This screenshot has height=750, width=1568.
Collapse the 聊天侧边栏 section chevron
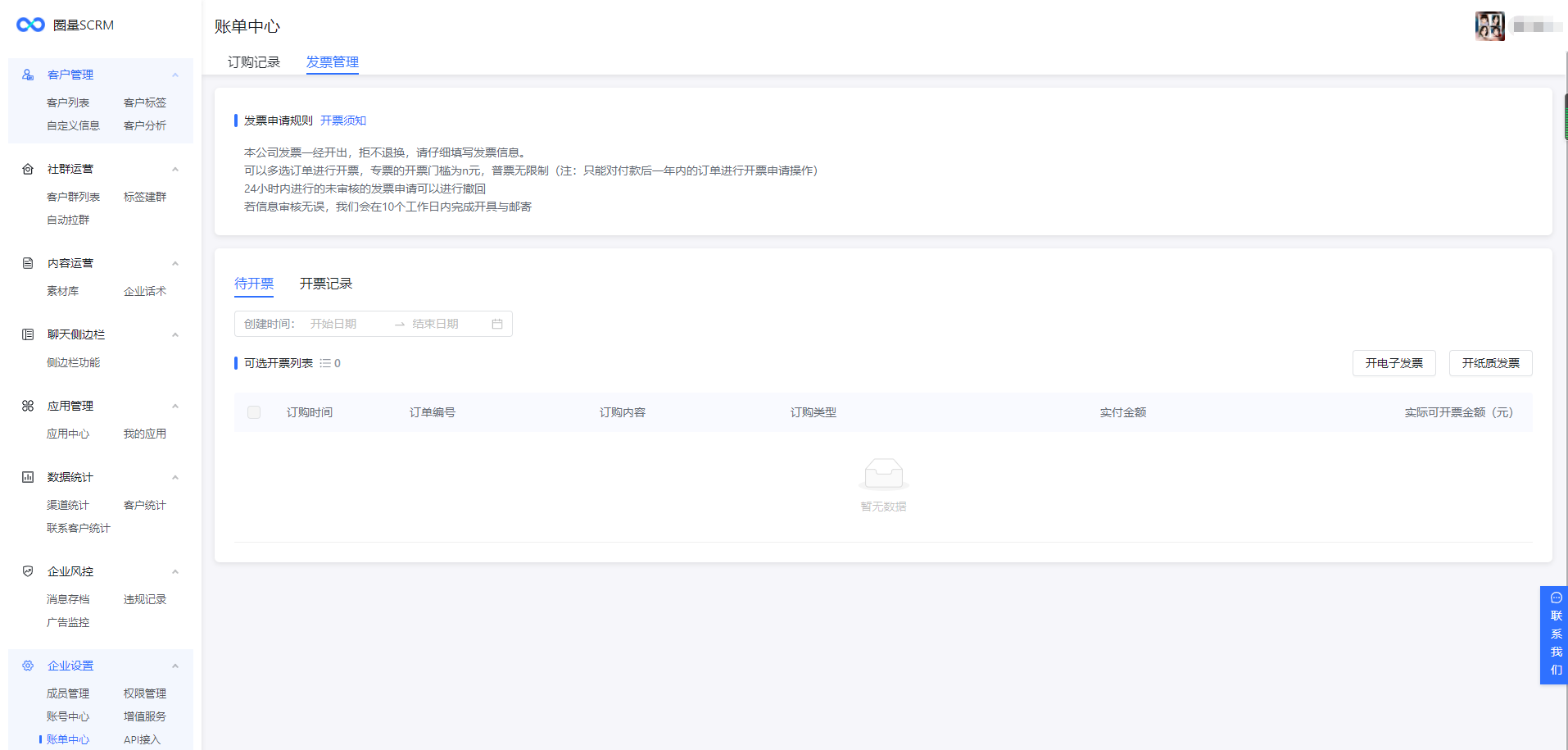(175, 335)
